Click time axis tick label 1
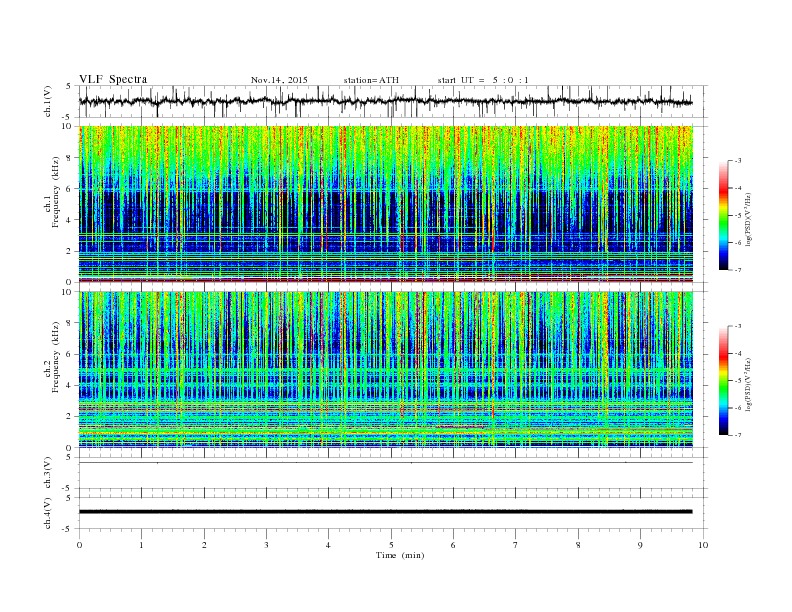Viewport: 792px width, 612px height. pos(141,545)
